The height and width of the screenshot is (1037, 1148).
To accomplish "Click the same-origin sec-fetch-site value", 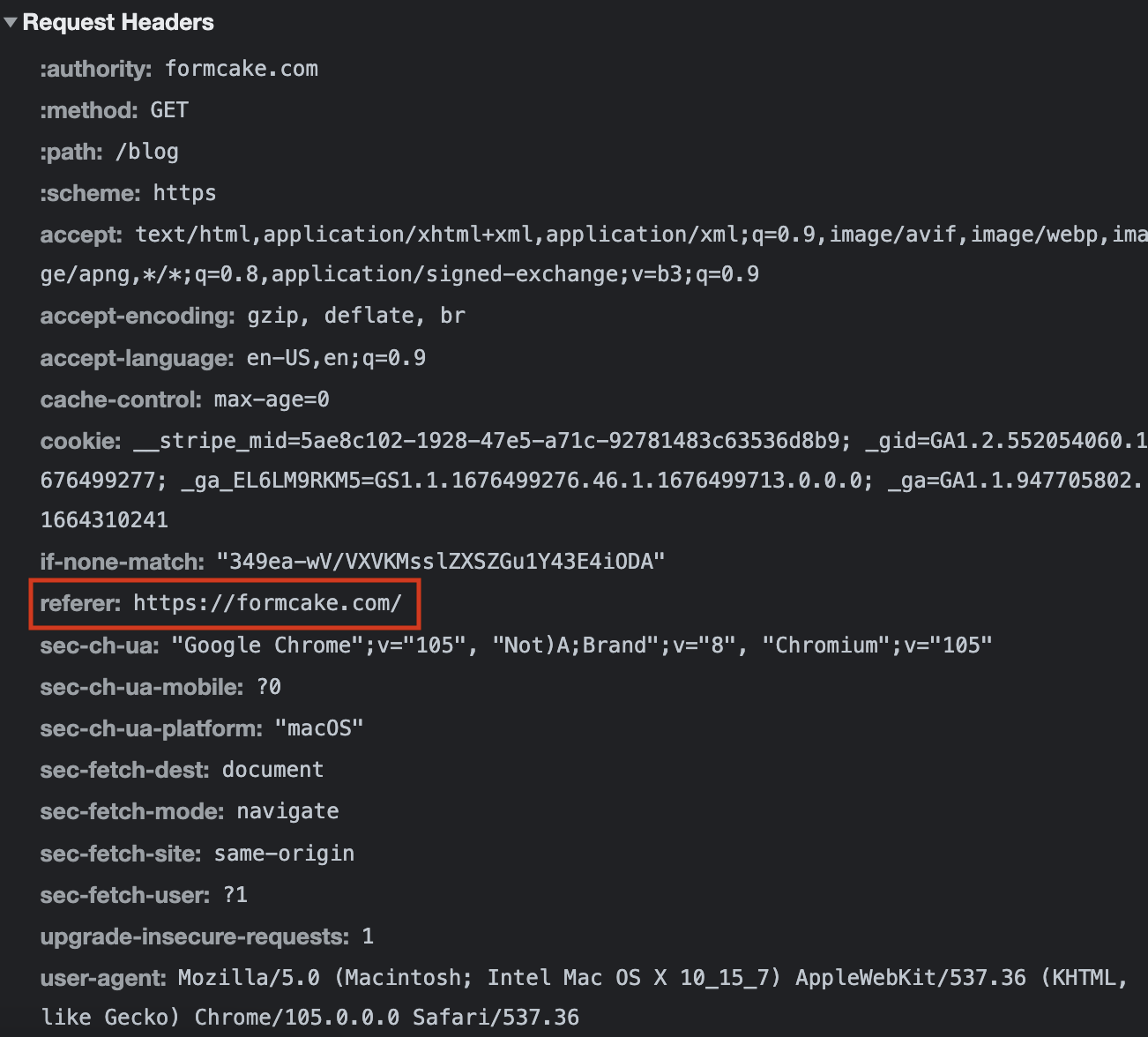I will (284, 854).
